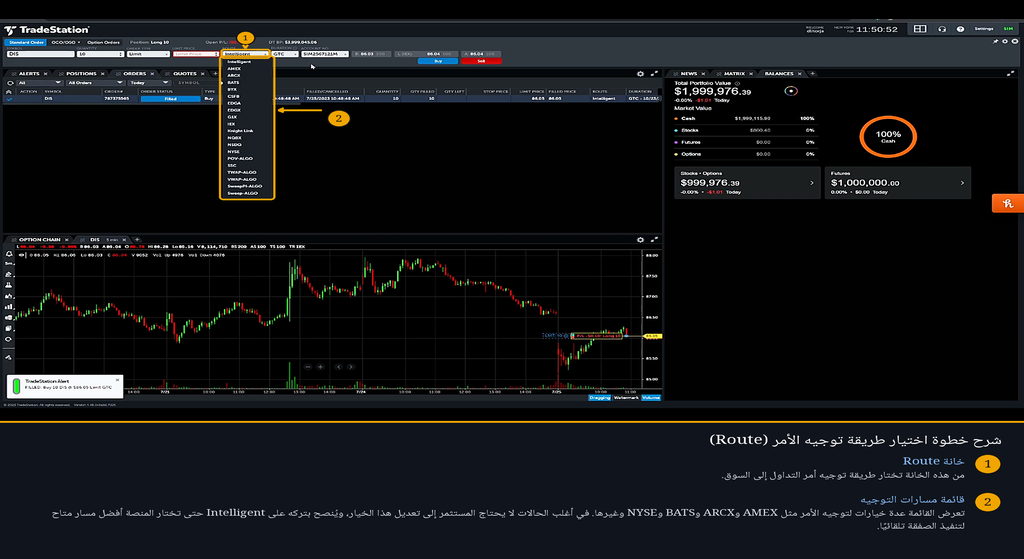Click the colorful portfolio ring icon
The height and width of the screenshot is (559, 1024).
[x=791, y=91]
